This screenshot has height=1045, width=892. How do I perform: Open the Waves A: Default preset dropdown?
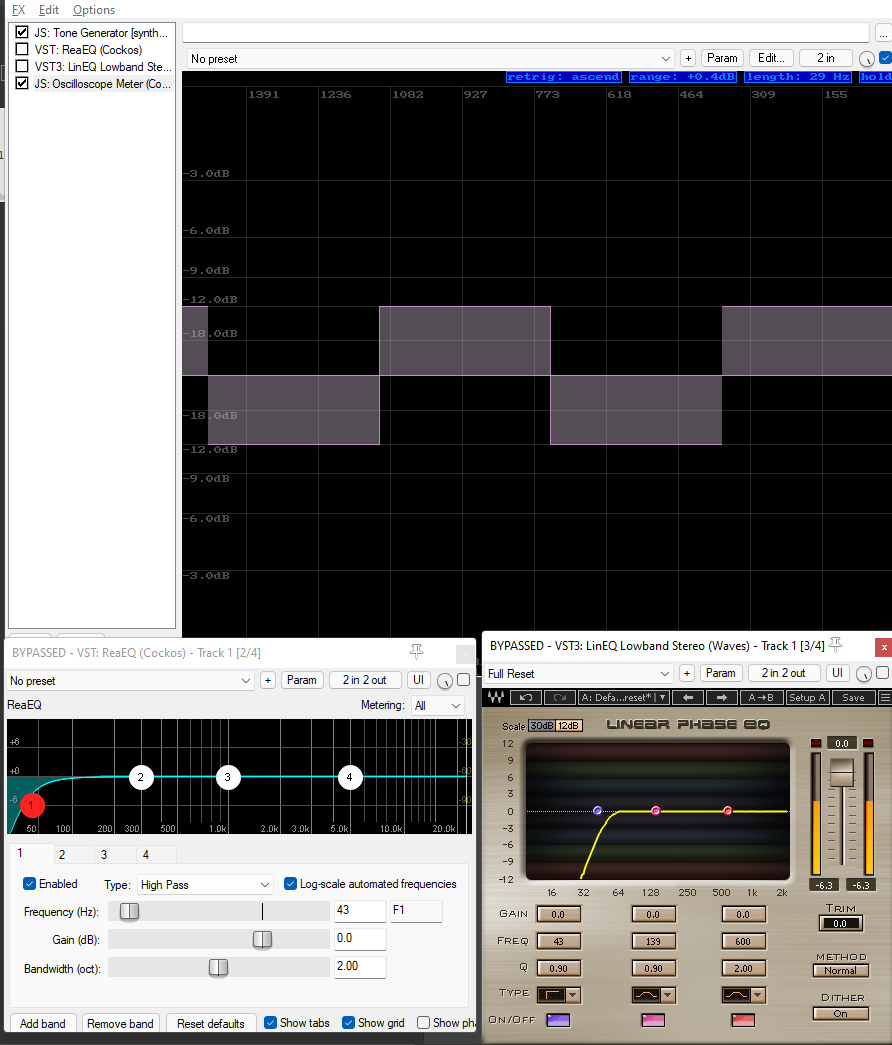[x=623, y=697]
